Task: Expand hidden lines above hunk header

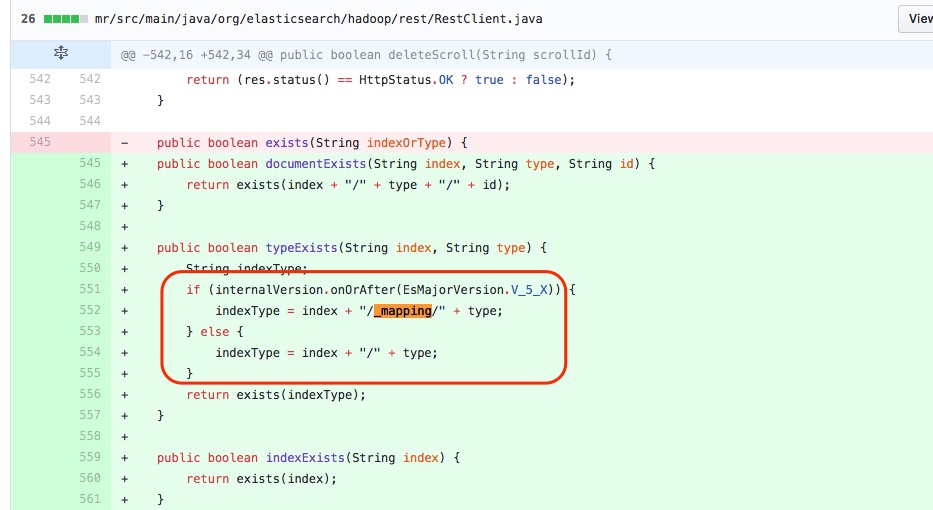Action: pyautogui.click(x=61, y=54)
